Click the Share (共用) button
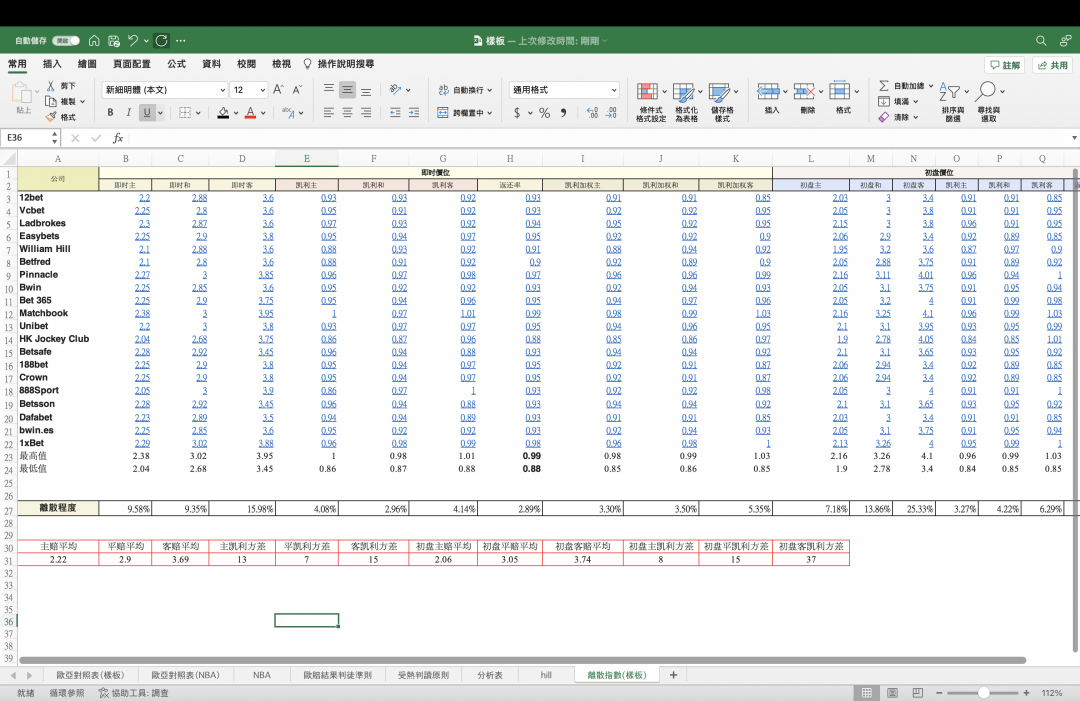This screenshot has height=701, width=1080. pyautogui.click(x=1052, y=65)
